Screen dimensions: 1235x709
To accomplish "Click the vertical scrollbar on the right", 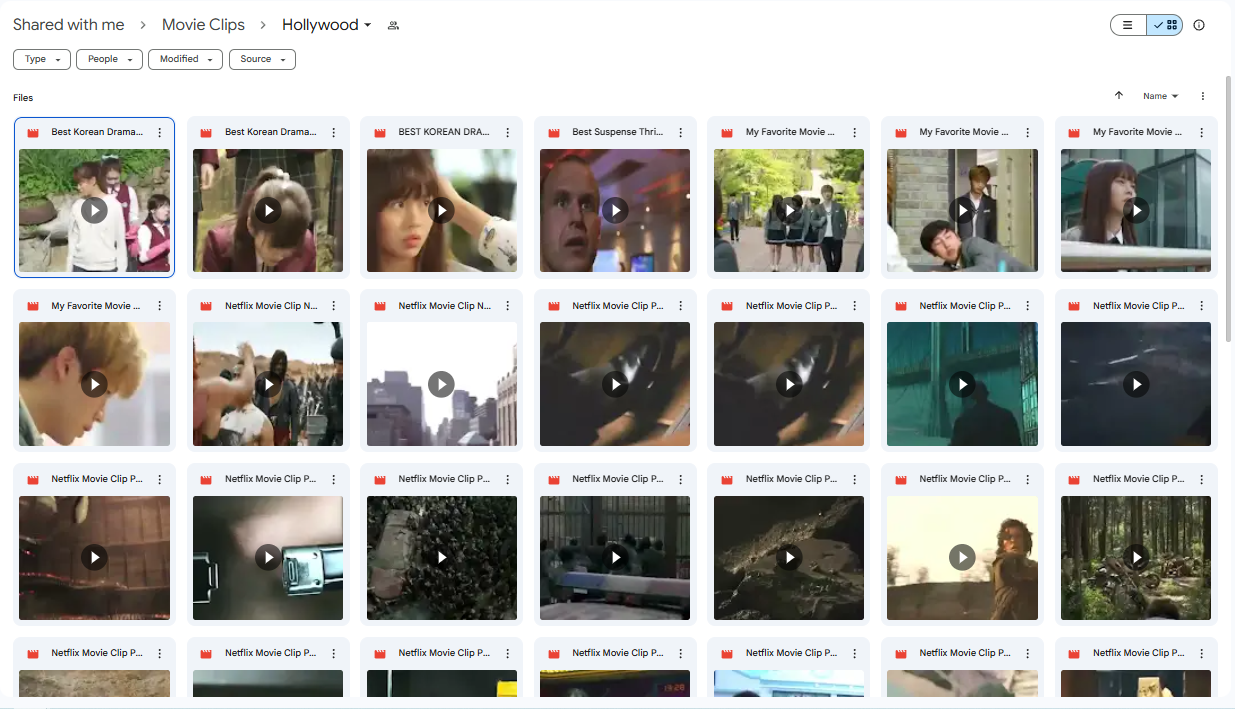I will click(x=1229, y=210).
